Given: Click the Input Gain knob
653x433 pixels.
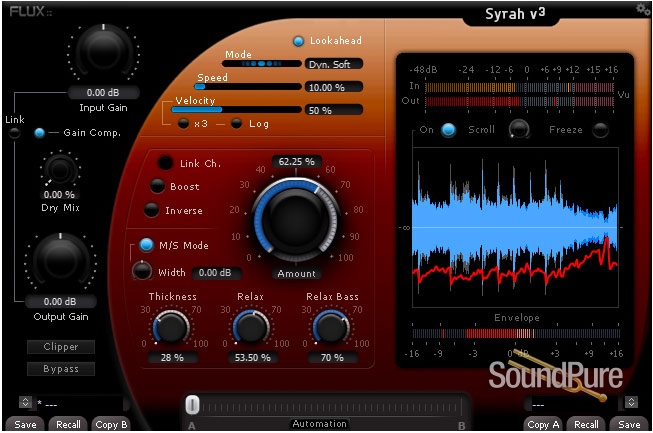Looking at the screenshot, I should tap(103, 52).
